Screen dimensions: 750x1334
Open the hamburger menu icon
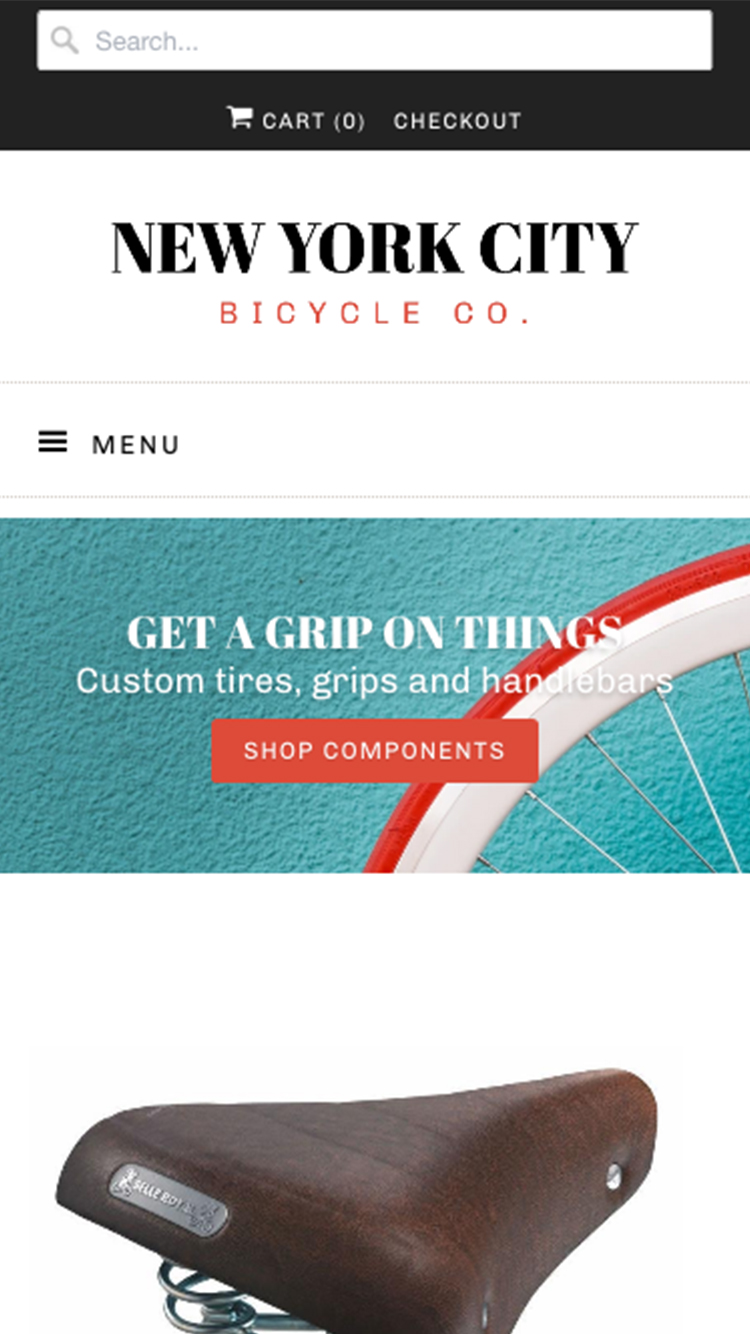click(53, 442)
